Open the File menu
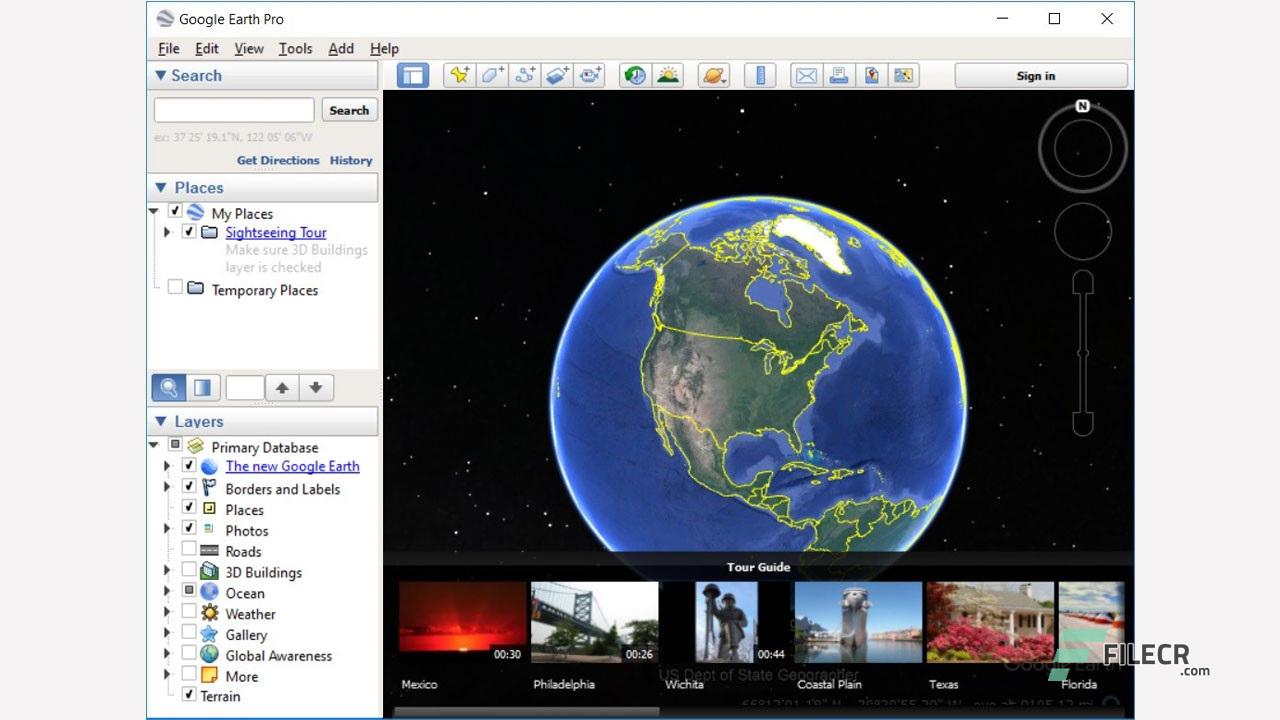Image resolution: width=1280 pixels, height=720 pixels. pos(169,48)
